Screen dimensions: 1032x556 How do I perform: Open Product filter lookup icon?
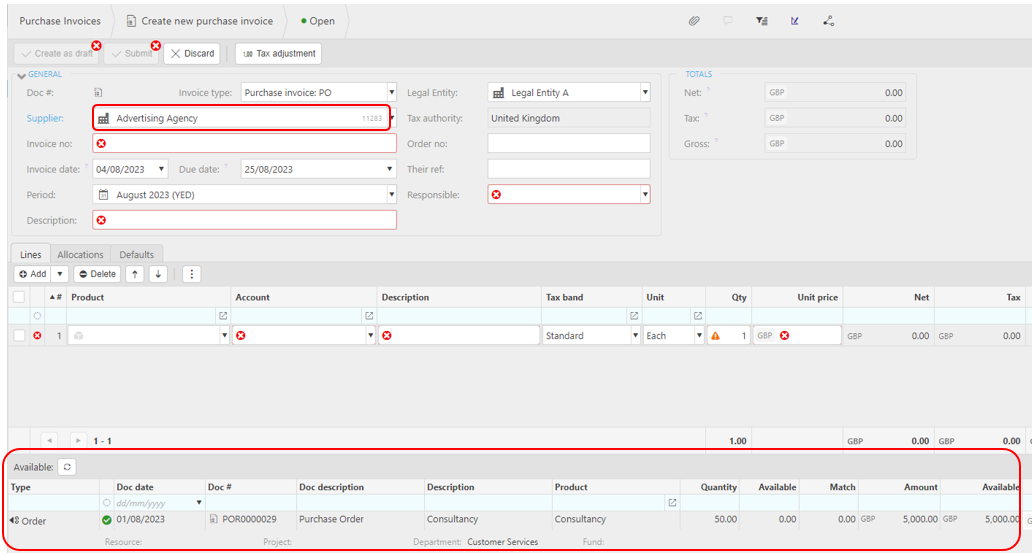[223, 316]
